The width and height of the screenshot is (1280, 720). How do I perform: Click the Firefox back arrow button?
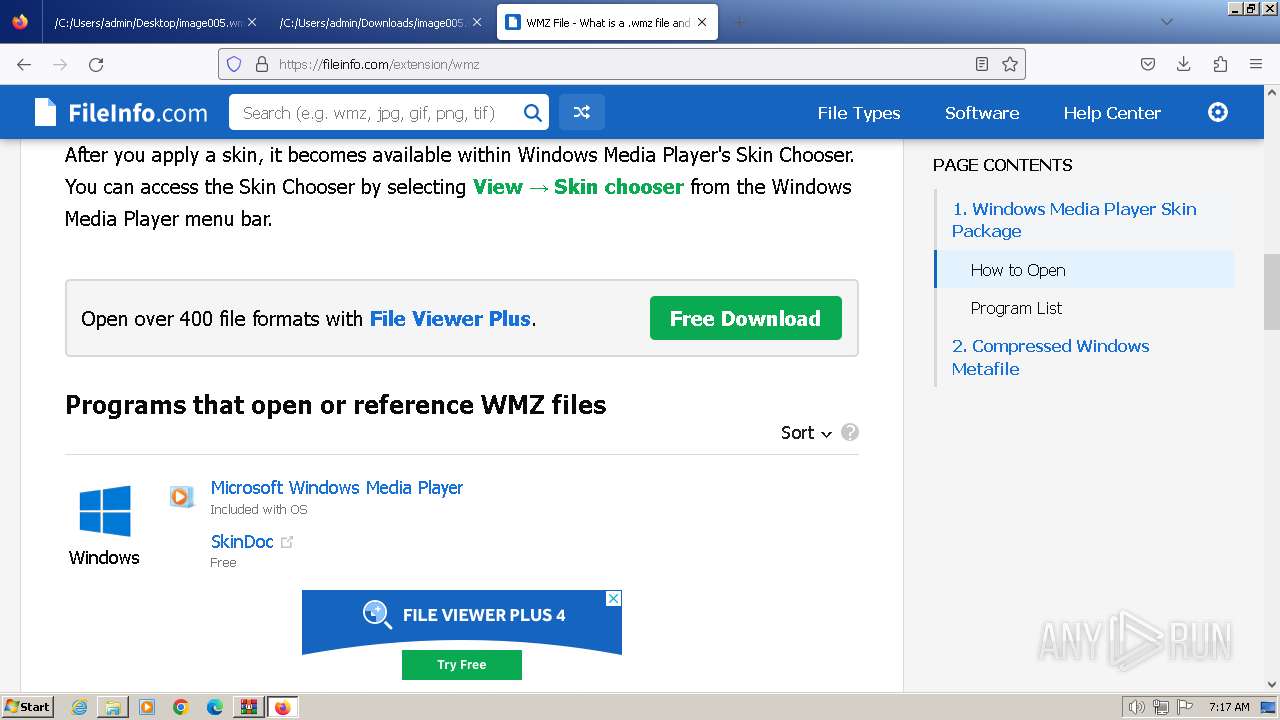[x=24, y=64]
